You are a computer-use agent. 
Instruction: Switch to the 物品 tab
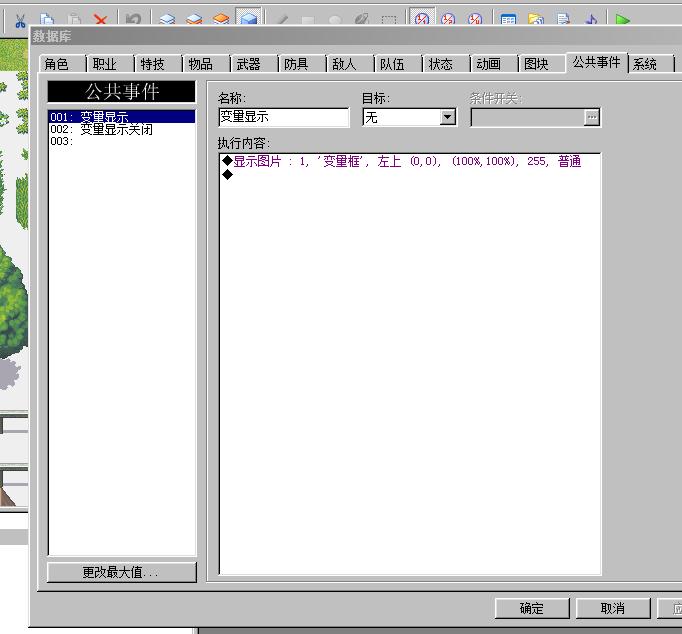(205, 64)
